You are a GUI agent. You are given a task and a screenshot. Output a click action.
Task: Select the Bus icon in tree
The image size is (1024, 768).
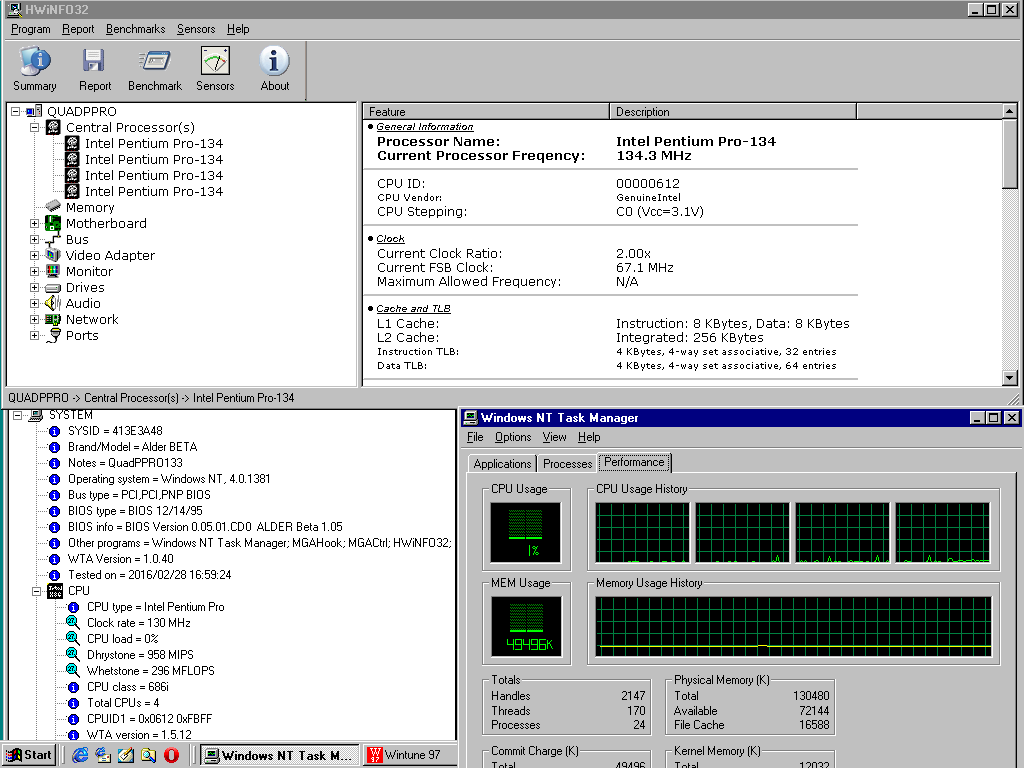click(54, 240)
